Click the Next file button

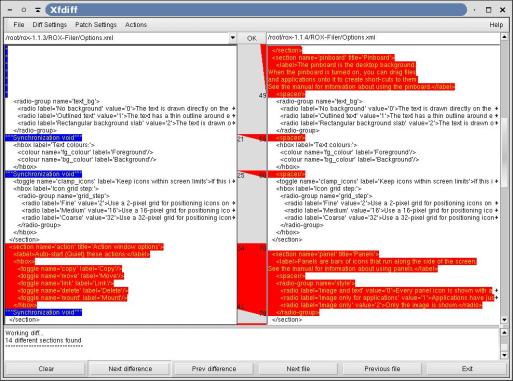(298, 369)
